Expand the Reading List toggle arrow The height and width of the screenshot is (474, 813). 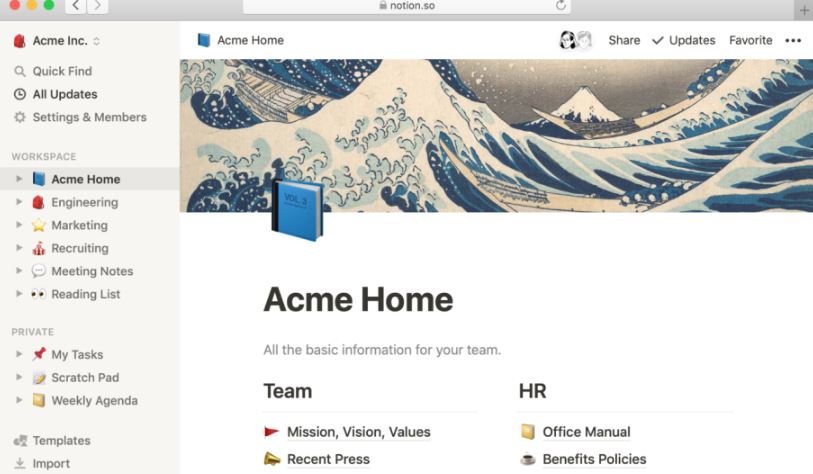(19, 294)
